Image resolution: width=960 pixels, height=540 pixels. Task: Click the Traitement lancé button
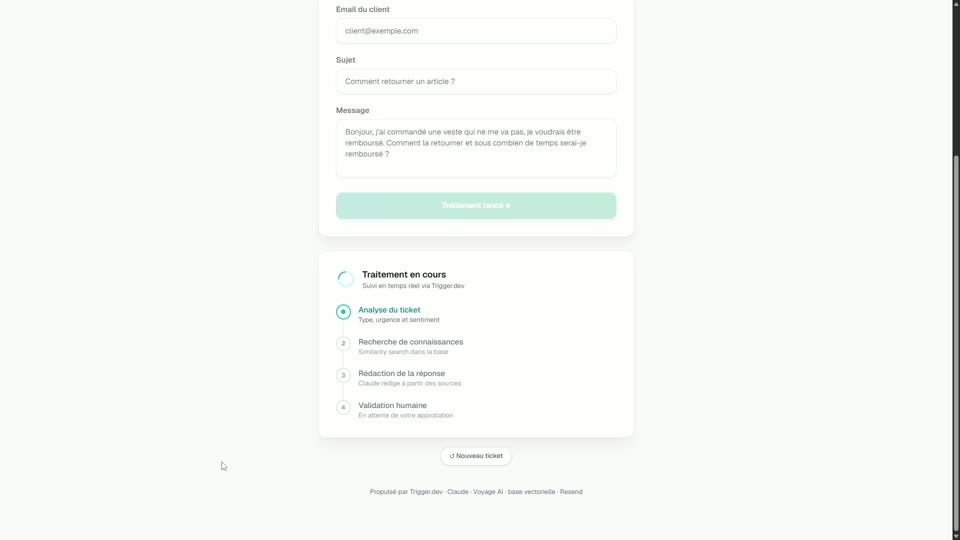(476, 206)
